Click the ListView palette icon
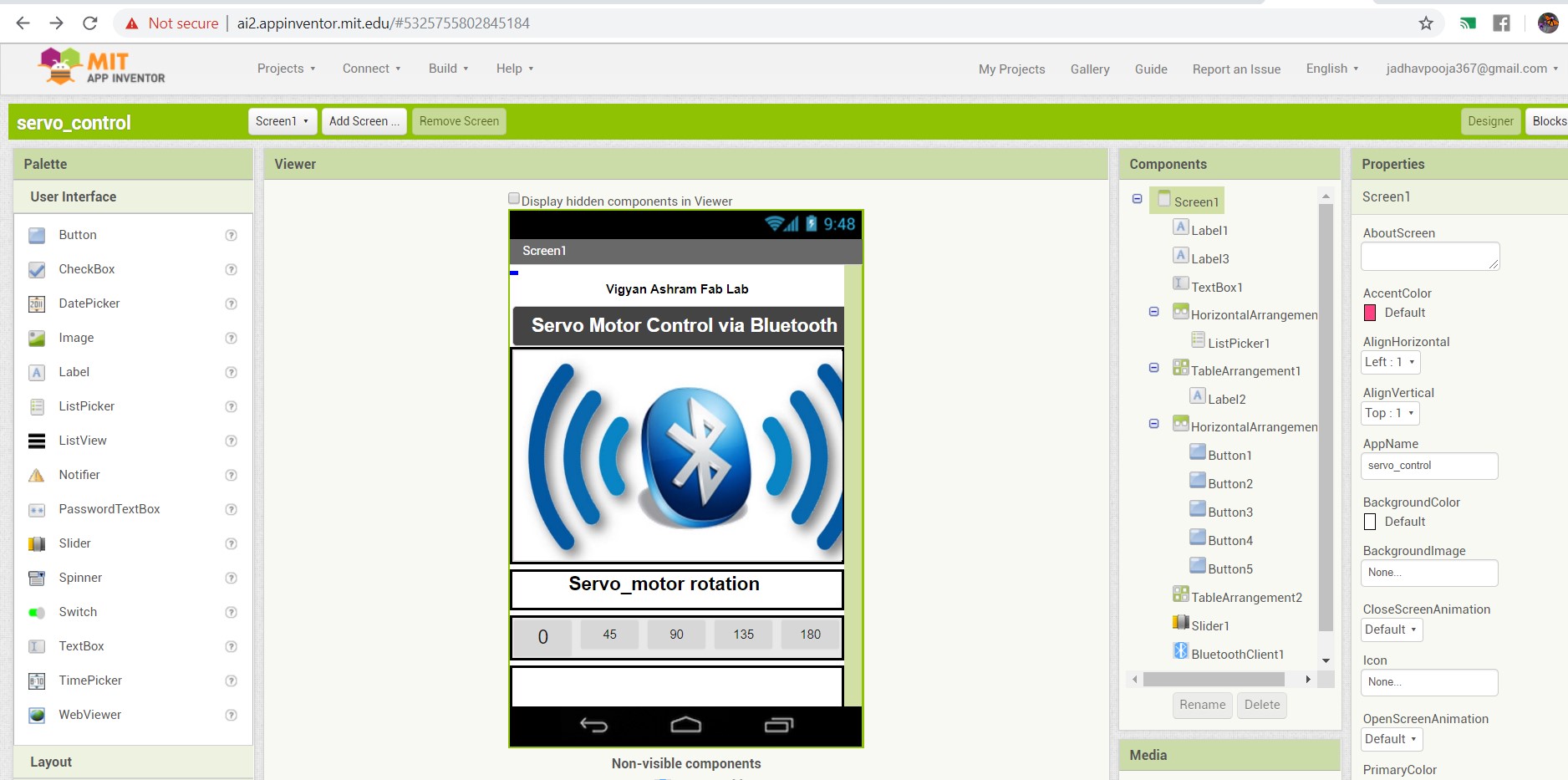 point(37,441)
